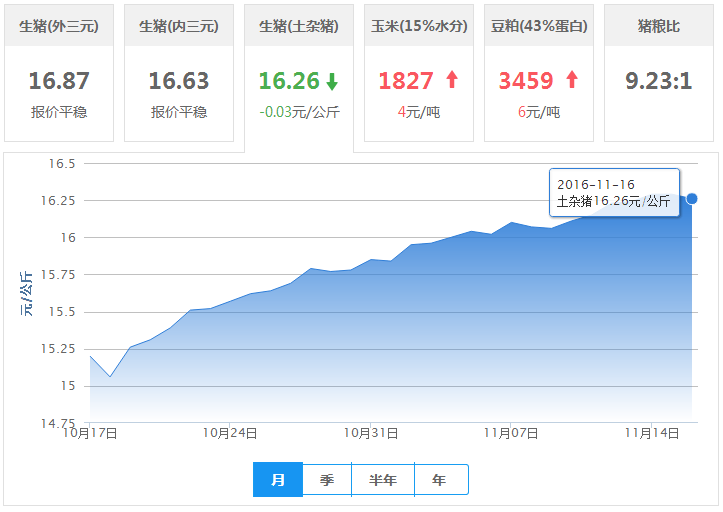723x512 pixels.
Task: Click the 16.87 price value
Action: coord(59,81)
